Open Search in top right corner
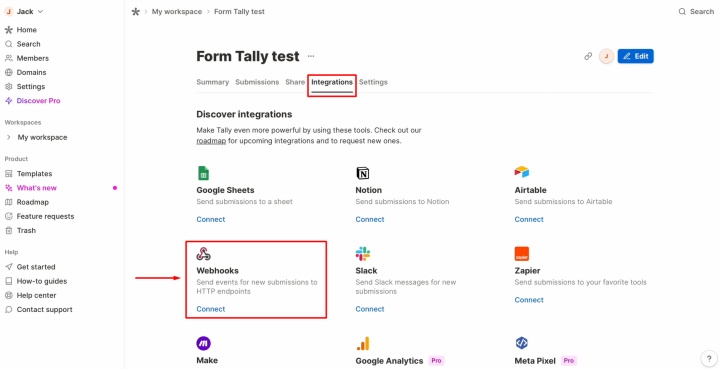The image size is (720, 369). pos(696,12)
